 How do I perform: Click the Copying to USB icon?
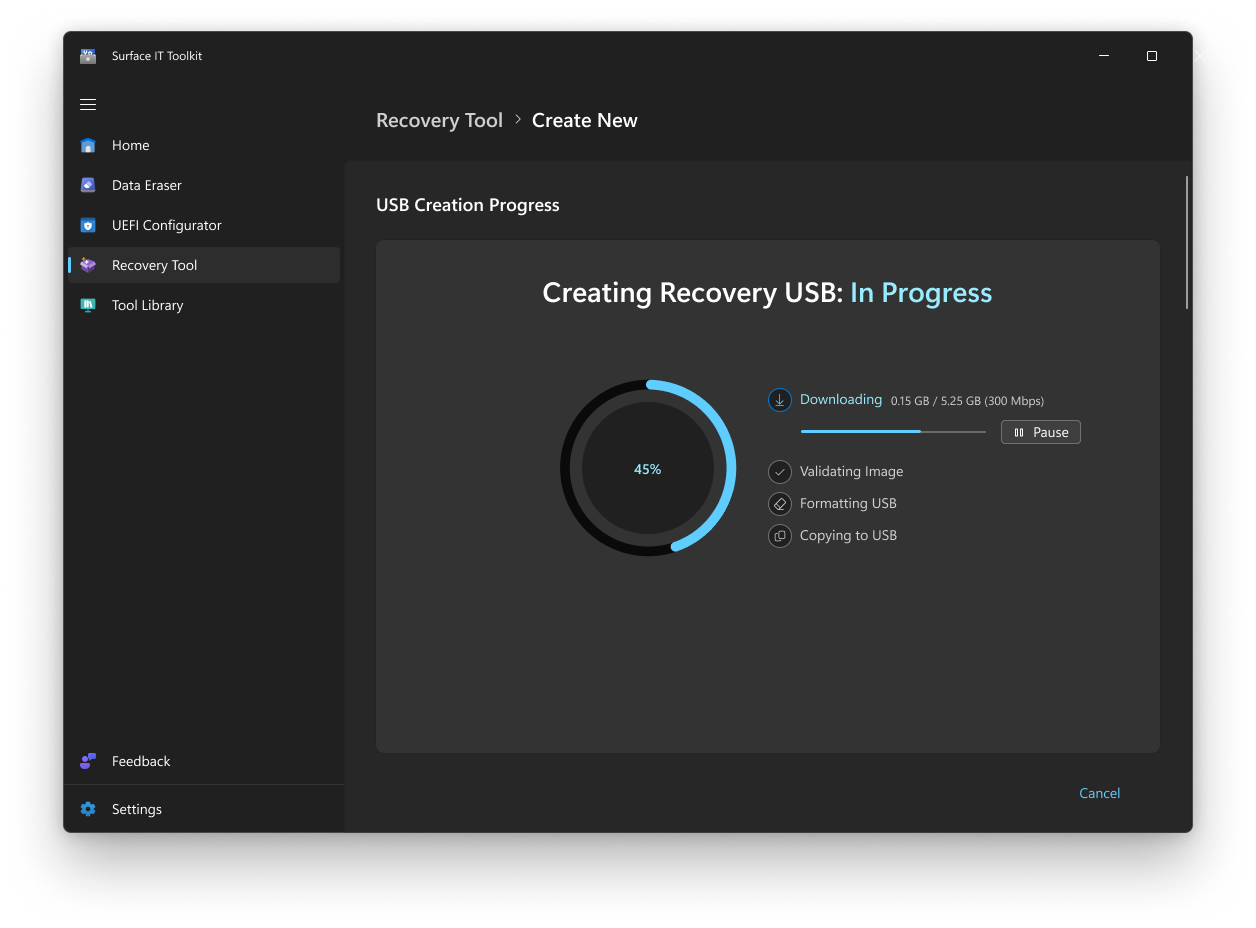(780, 536)
